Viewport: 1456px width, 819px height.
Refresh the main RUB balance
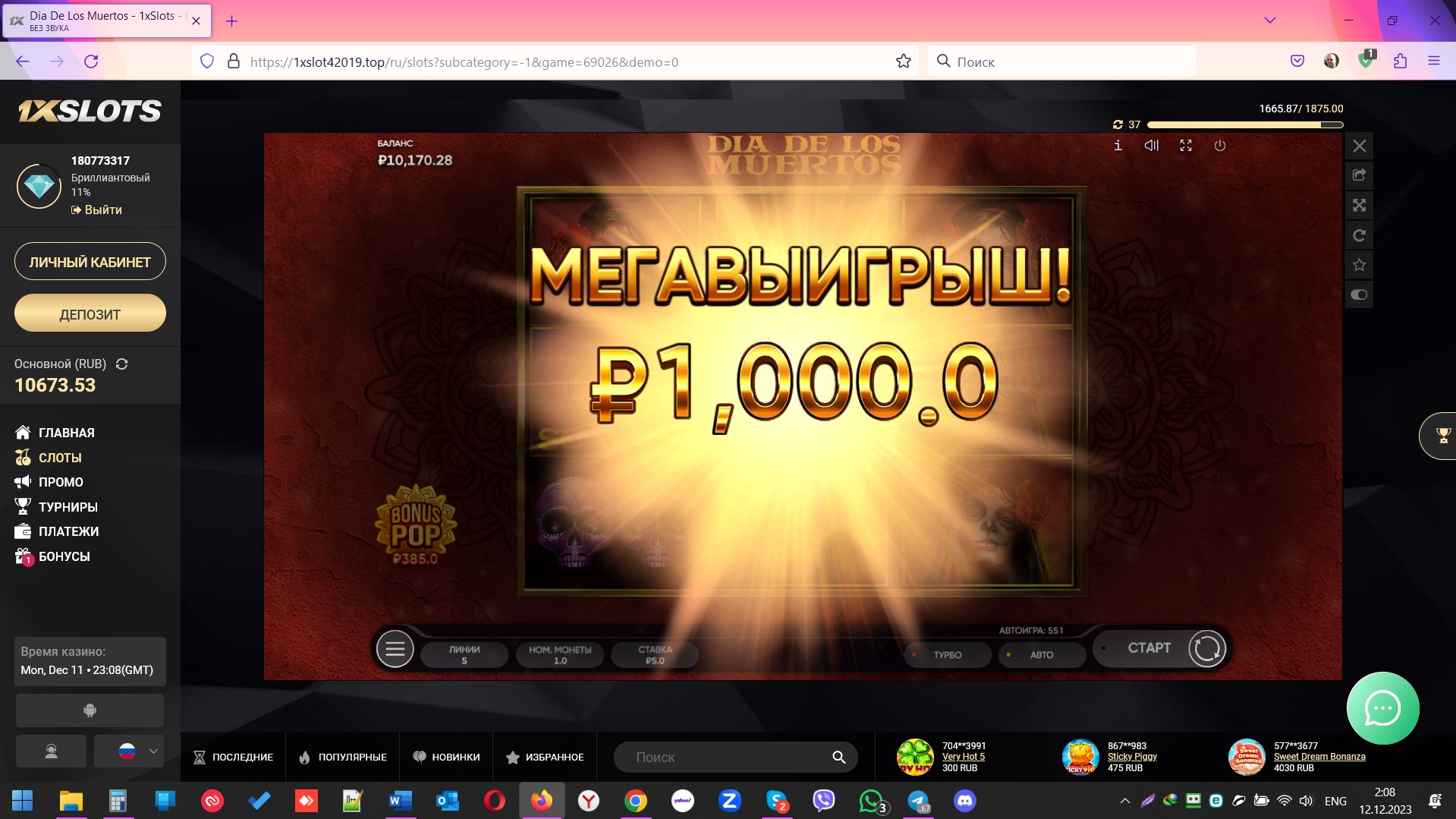(x=121, y=364)
